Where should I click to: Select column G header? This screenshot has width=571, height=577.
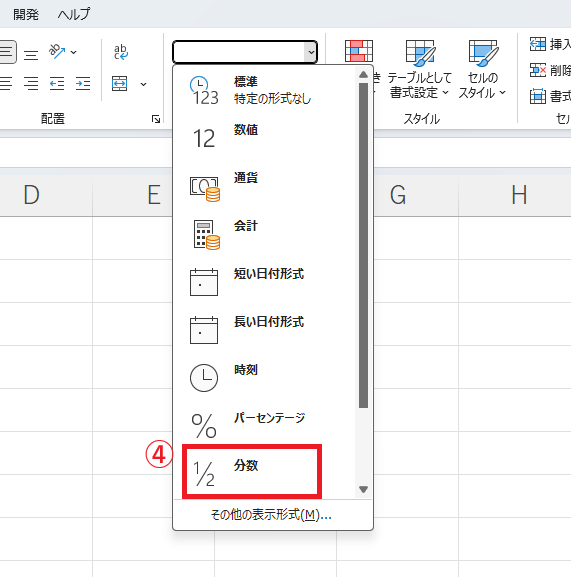click(398, 195)
